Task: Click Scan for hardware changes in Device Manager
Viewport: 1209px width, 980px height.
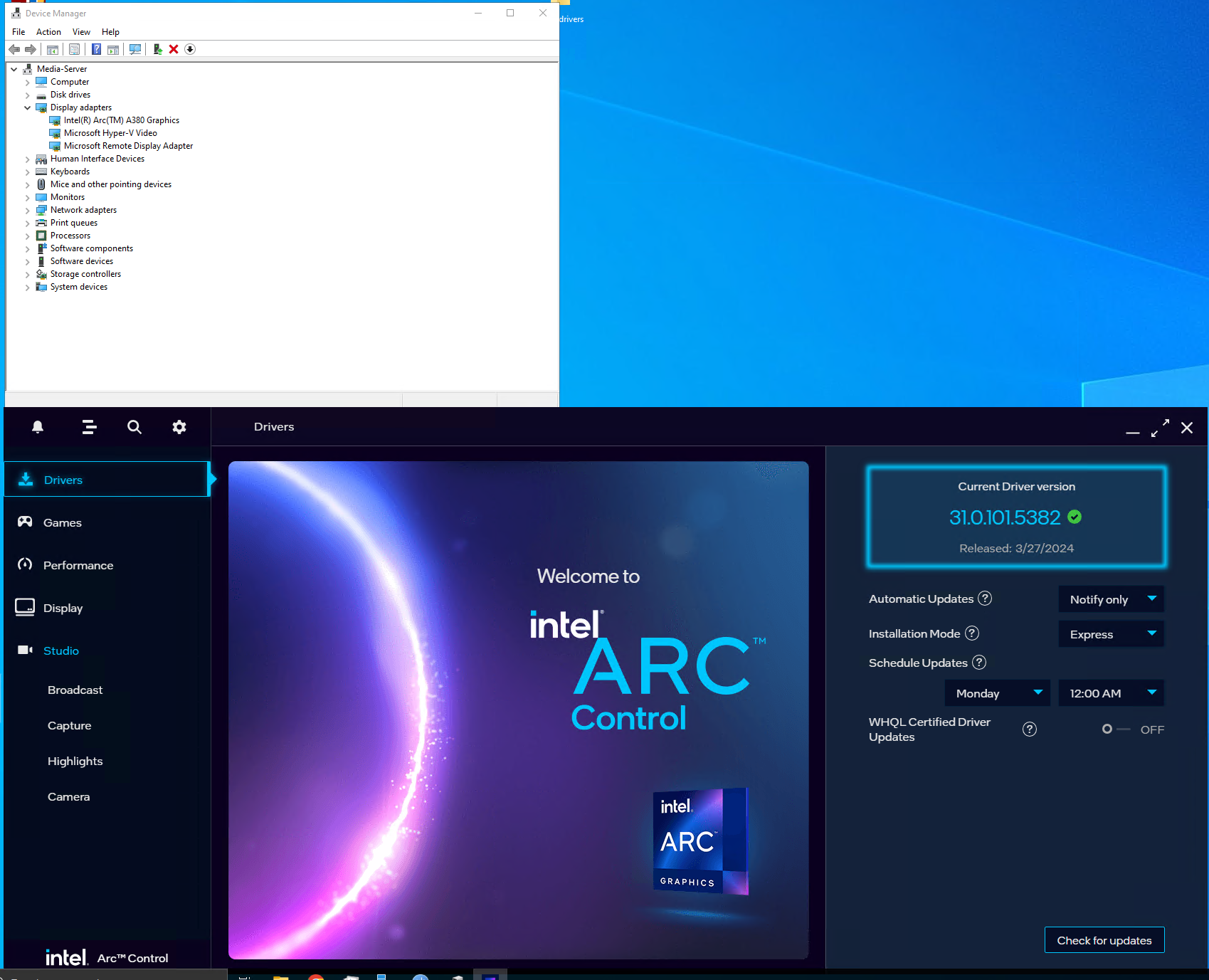Action: [x=134, y=49]
